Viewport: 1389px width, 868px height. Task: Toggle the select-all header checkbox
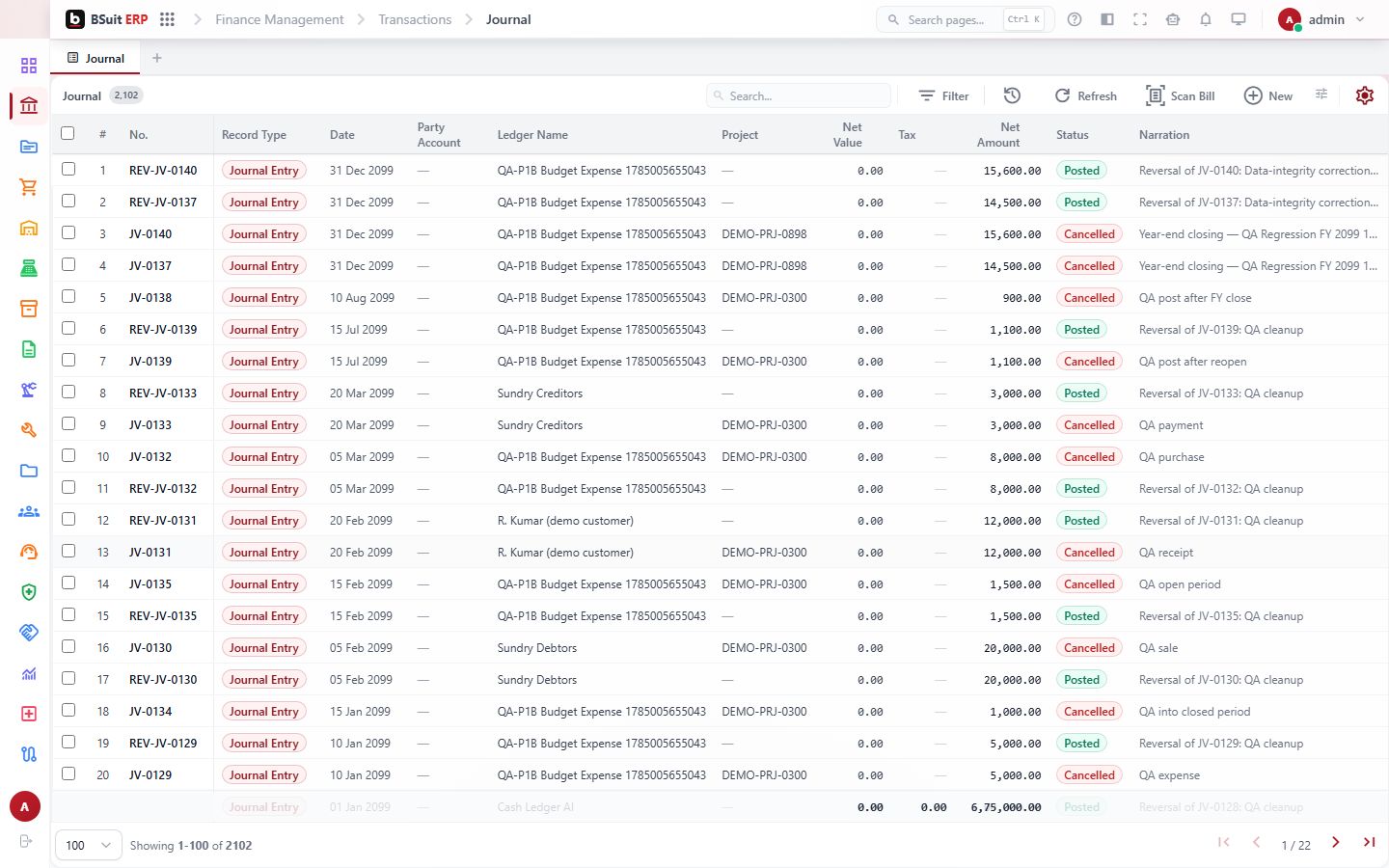(68, 134)
